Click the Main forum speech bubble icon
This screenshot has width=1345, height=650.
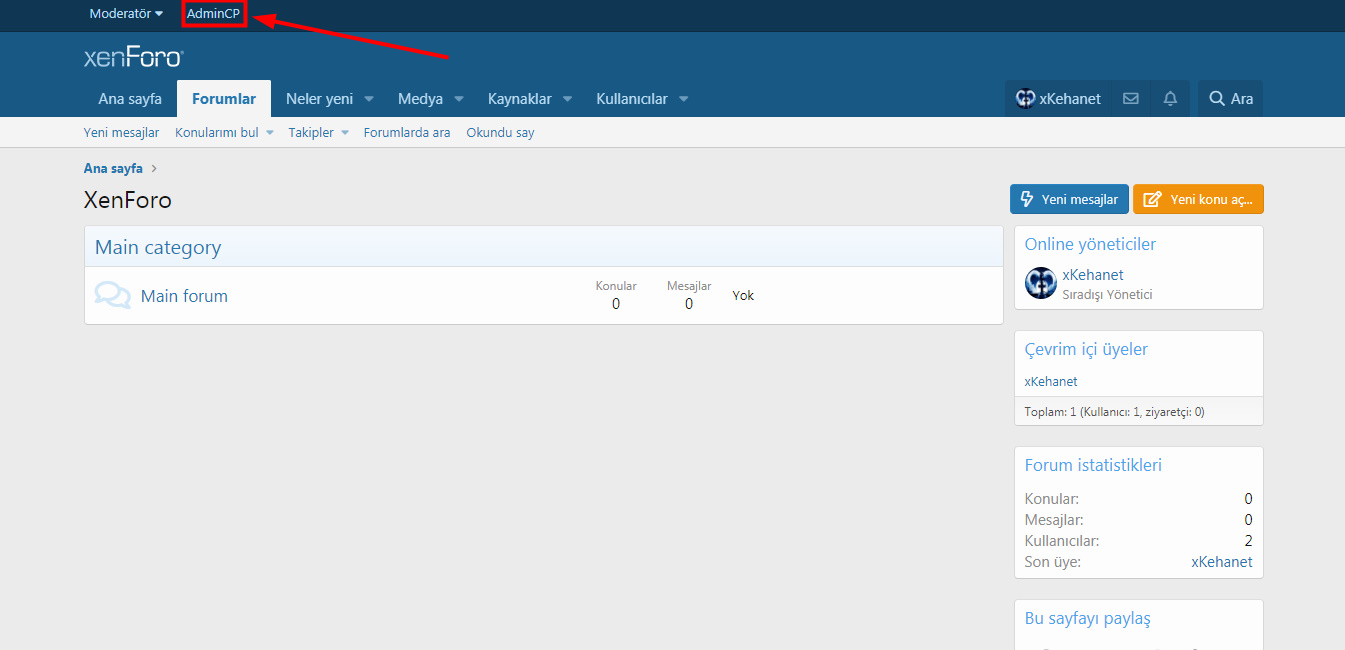[x=112, y=295]
